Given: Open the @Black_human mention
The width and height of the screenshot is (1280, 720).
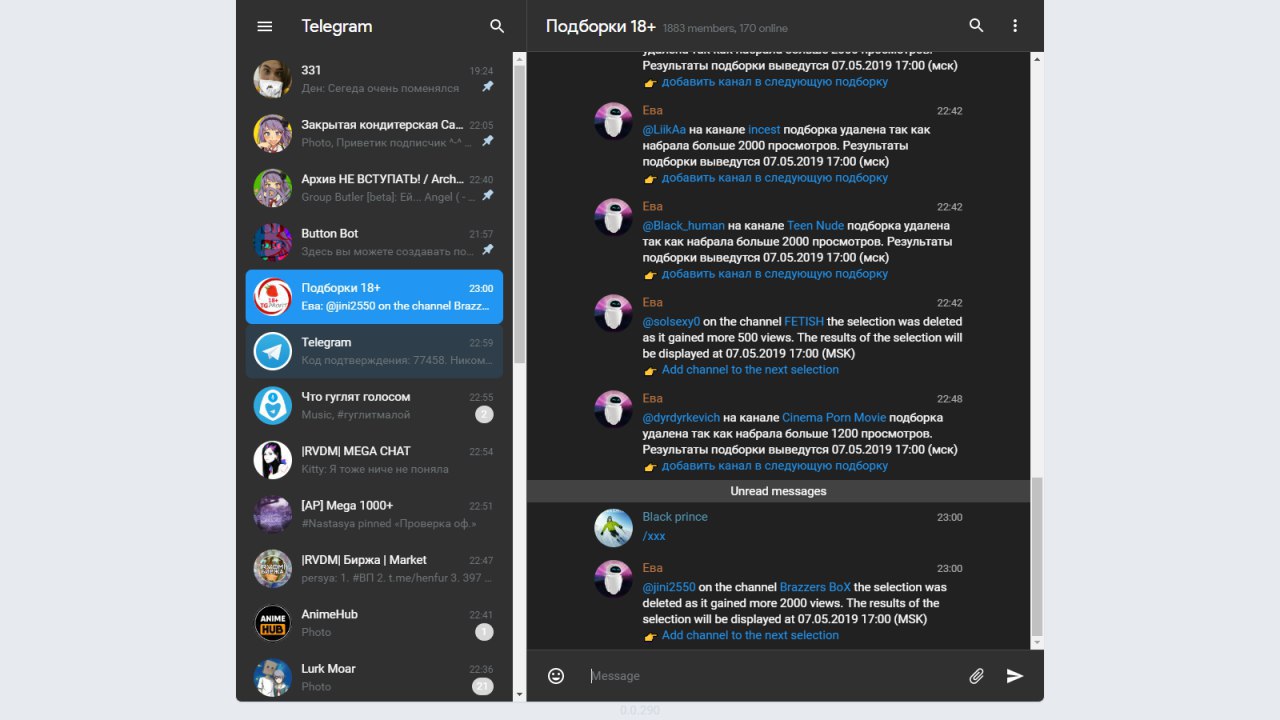Looking at the screenshot, I should [684, 226].
